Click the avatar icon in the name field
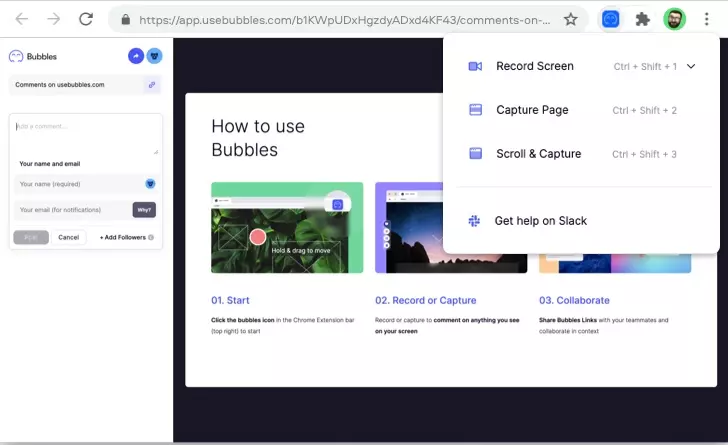Screen dimensions: 728x445 tap(150, 184)
